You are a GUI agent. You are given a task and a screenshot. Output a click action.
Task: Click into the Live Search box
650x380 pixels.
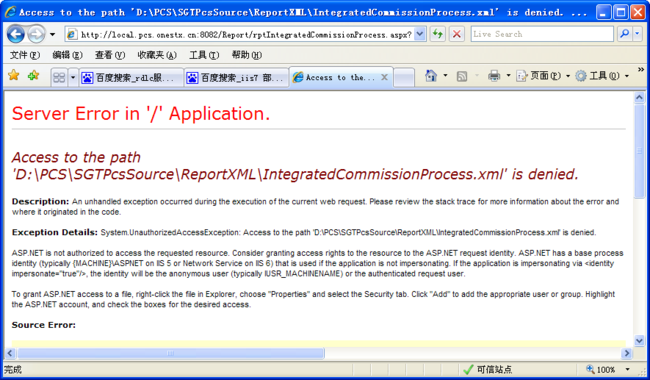[542, 34]
